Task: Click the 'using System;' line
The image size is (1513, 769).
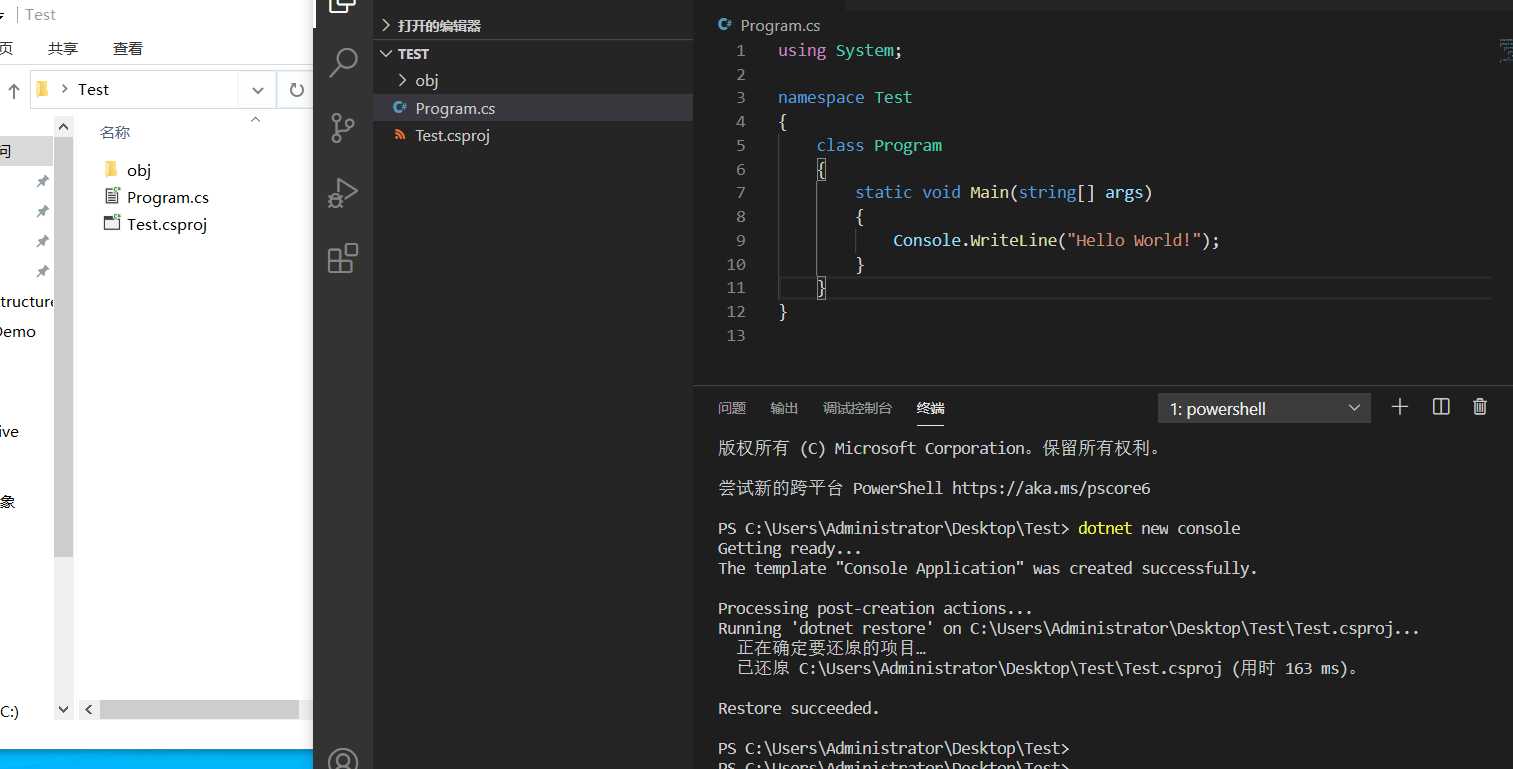Action: (x=840, y=50)
